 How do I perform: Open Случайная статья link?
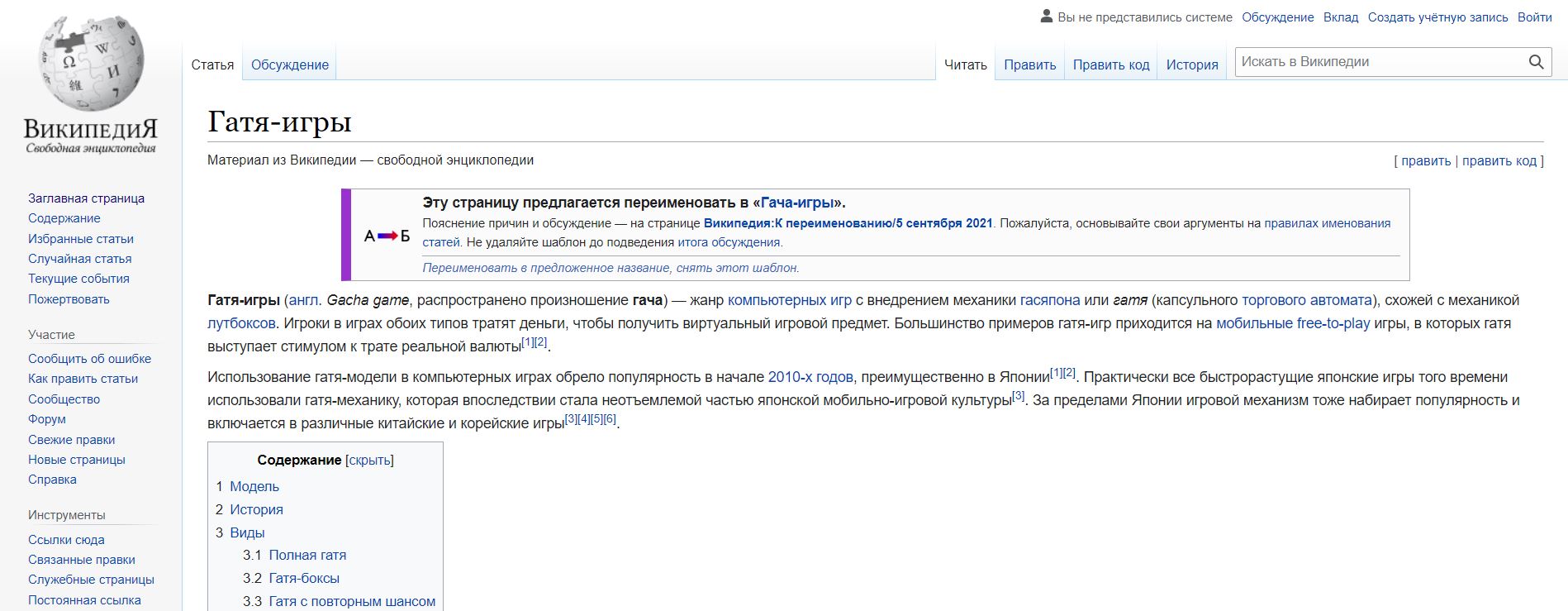click(80, 259)
